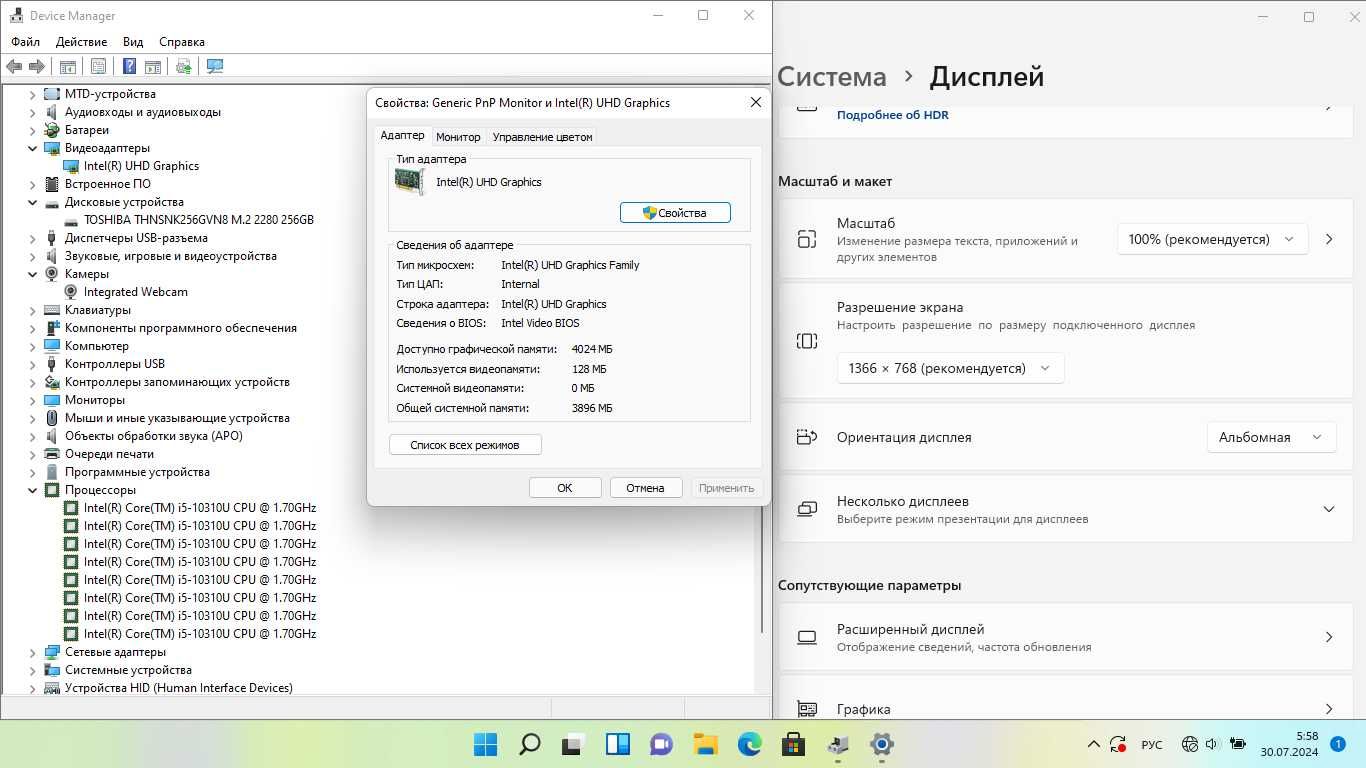
Task: Click the notification badge near the clock
Action: tap(1338, 744)
